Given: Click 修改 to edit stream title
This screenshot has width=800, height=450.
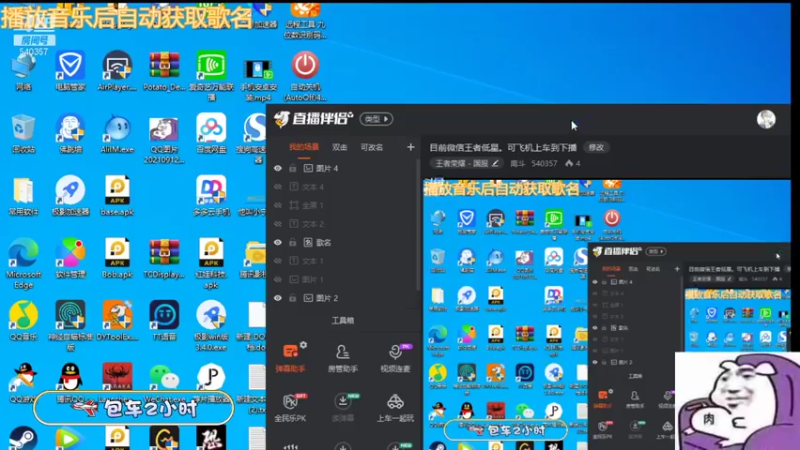Looking at the screenshot, I should pyautogui.click(x=596, y=147).
